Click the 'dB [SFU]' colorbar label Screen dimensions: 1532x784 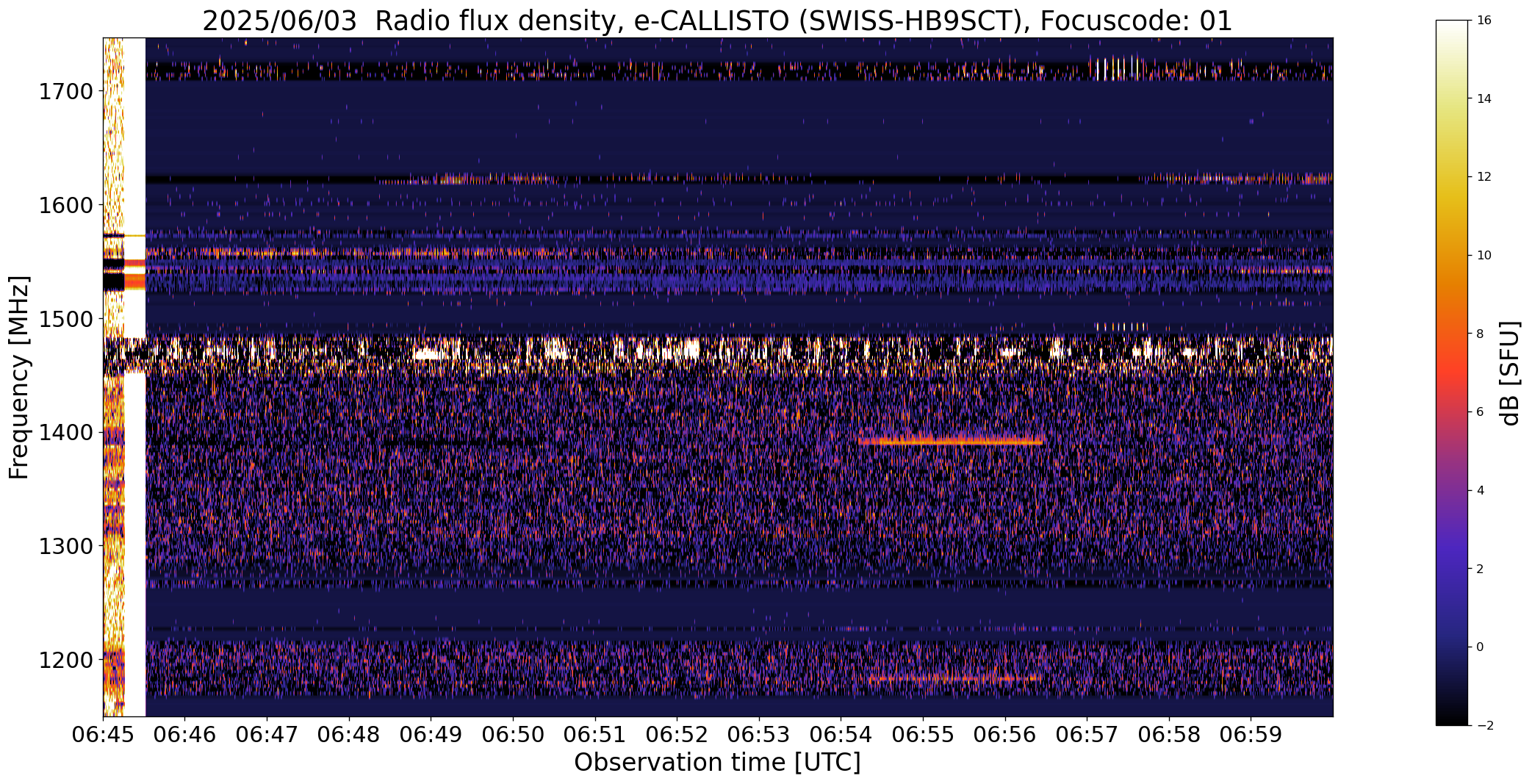click(1510, 373)
